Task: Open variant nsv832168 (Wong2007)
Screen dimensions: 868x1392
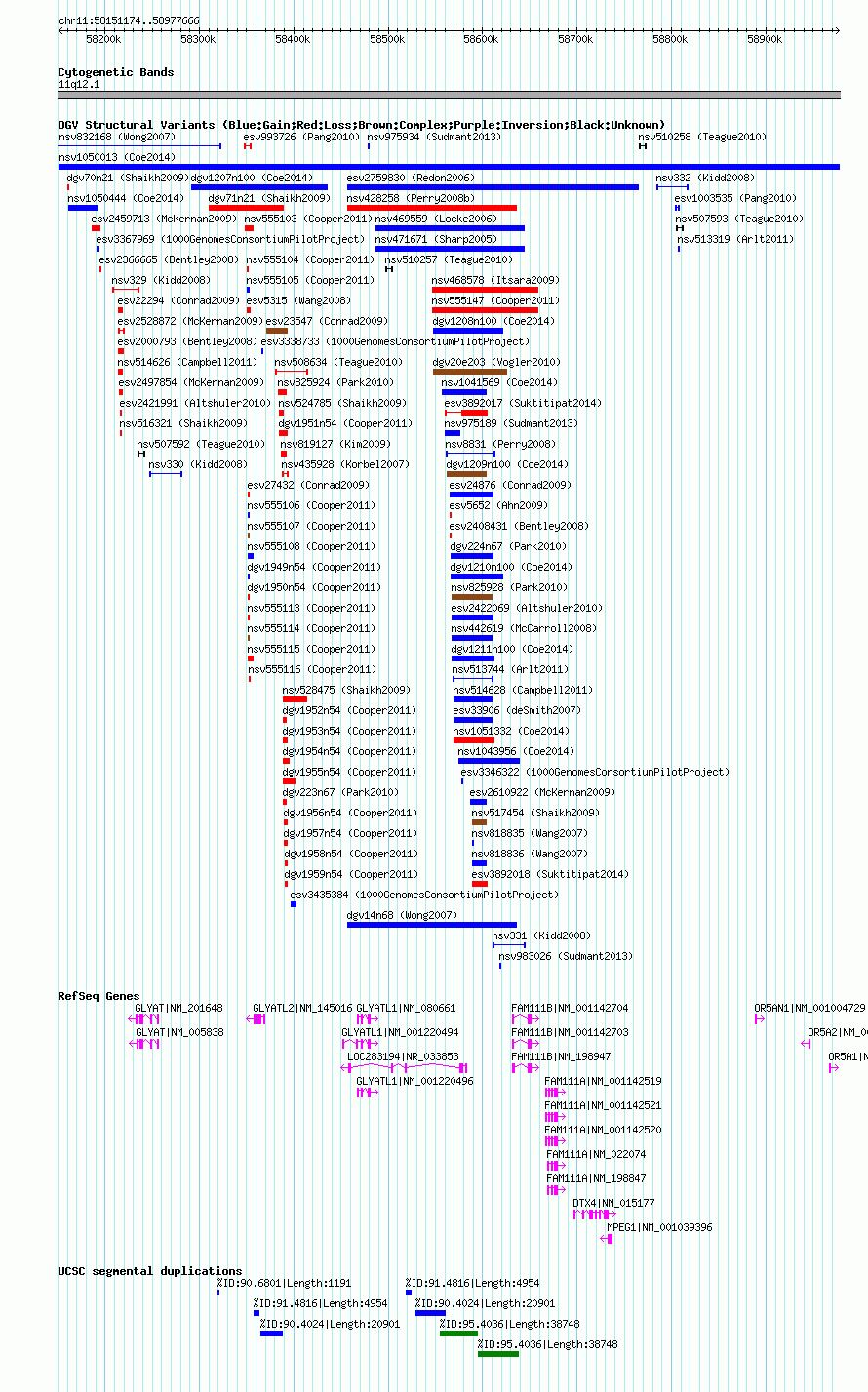Action: tap(117, 138)
